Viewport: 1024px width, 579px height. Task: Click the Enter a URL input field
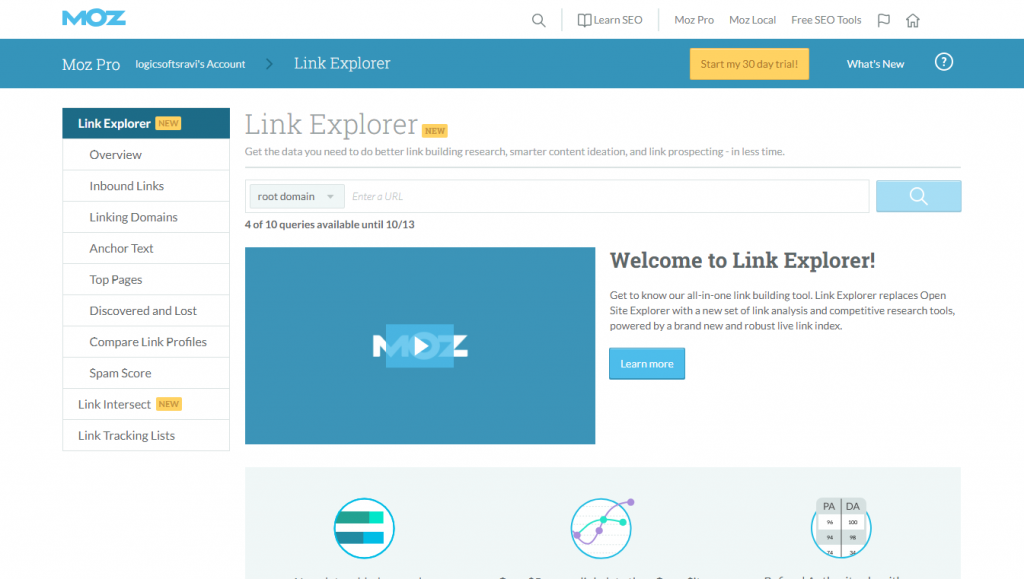click(x=606, y=197)
